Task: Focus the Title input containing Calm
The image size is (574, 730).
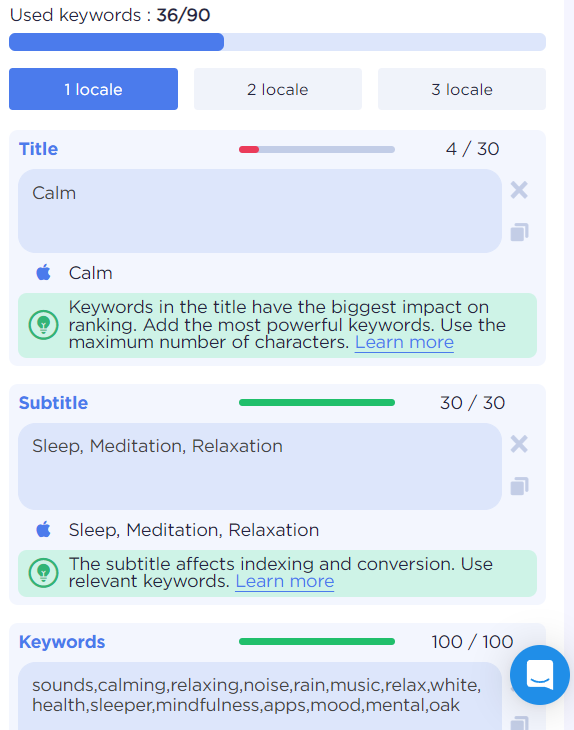Action: point(260,211)
